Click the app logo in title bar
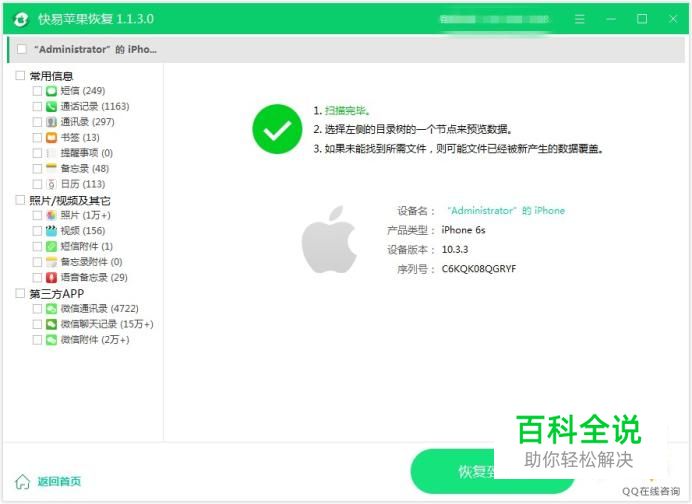This screenshot has height=504, width=692. coord(20,19)
